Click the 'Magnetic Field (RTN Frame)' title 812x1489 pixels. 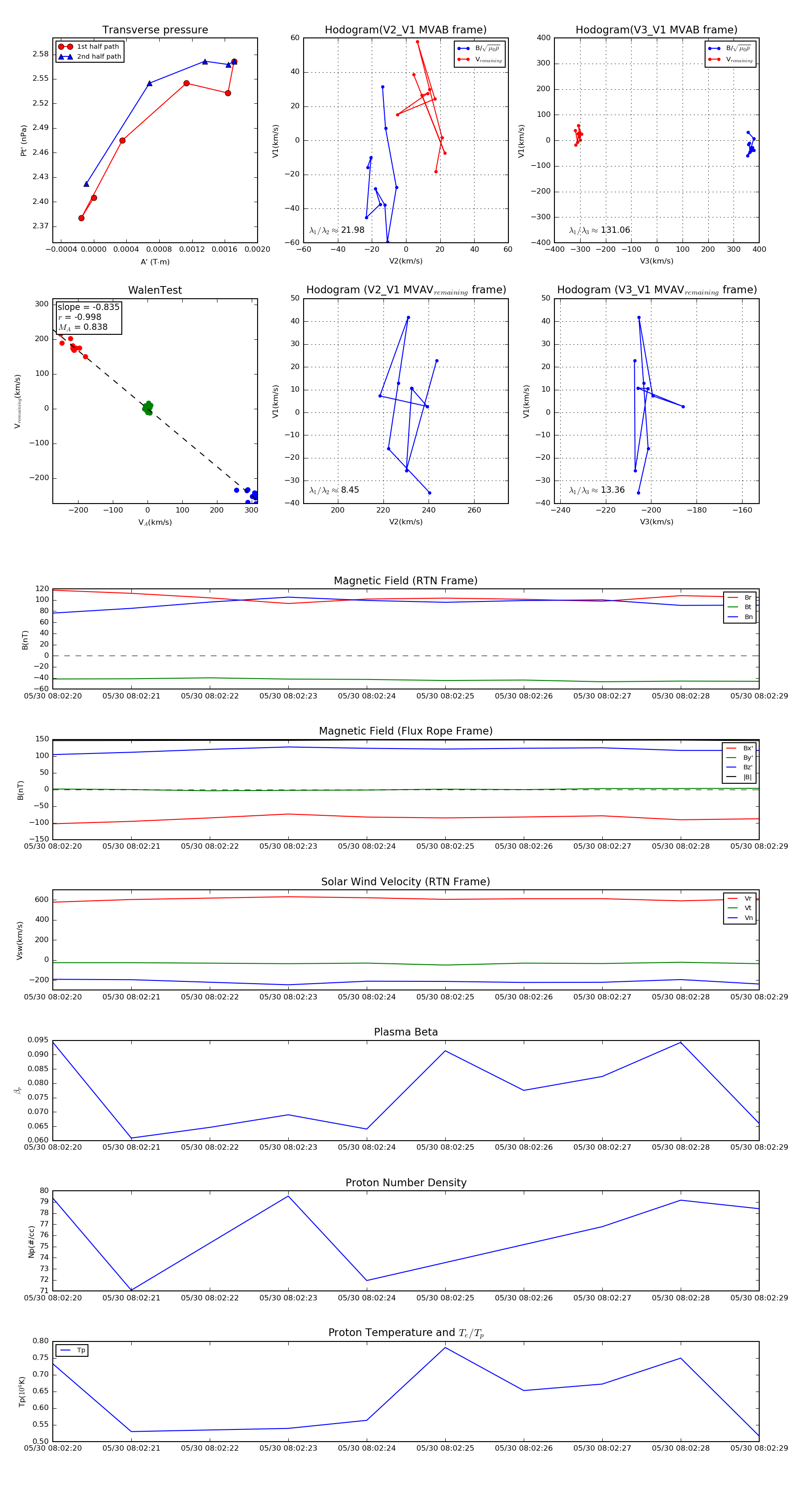[x=406, y=581]
